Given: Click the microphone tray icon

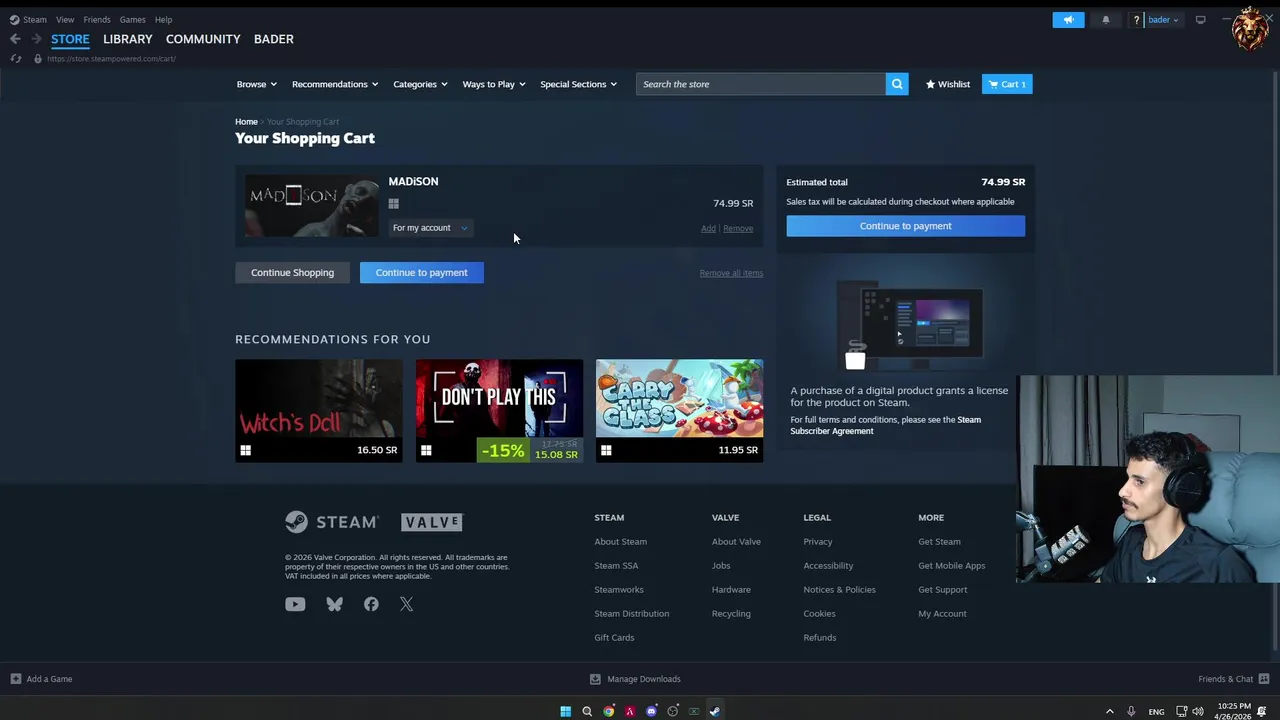Looking at the screenshot, I should tap(1131, 711).
